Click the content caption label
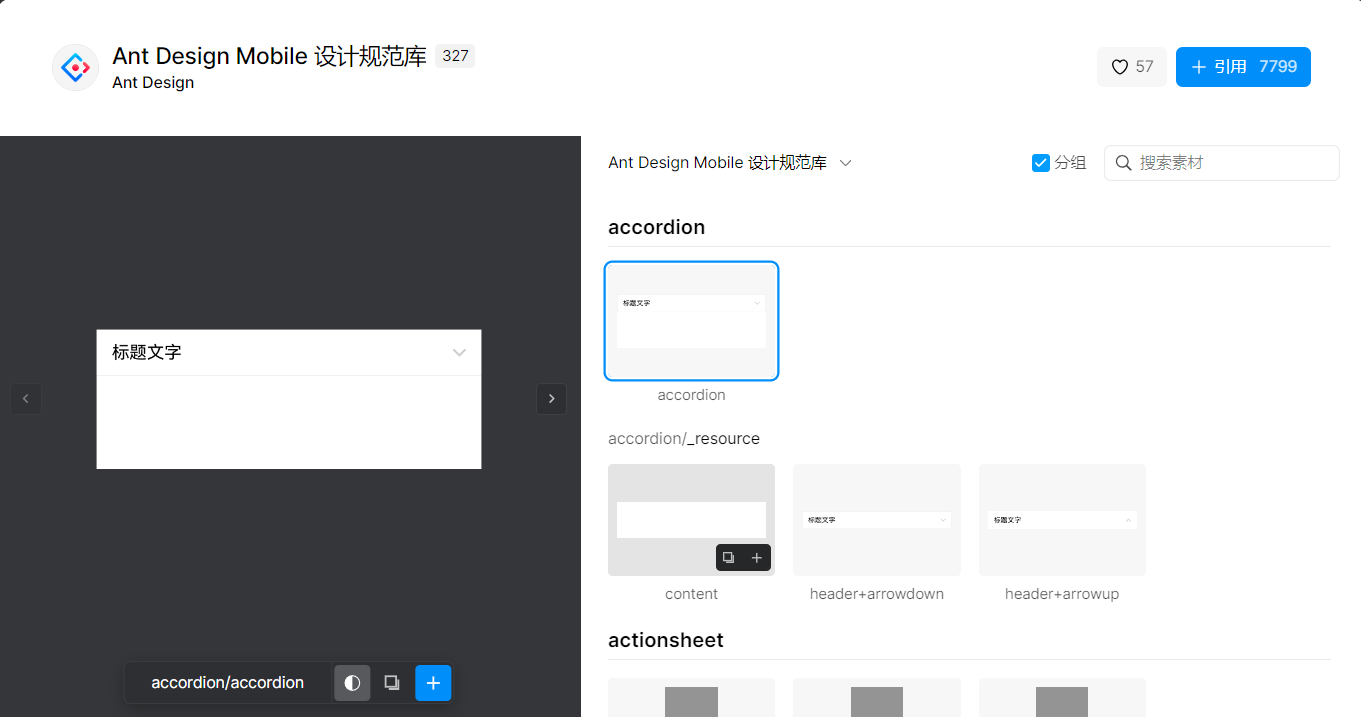 pos(691,594)
